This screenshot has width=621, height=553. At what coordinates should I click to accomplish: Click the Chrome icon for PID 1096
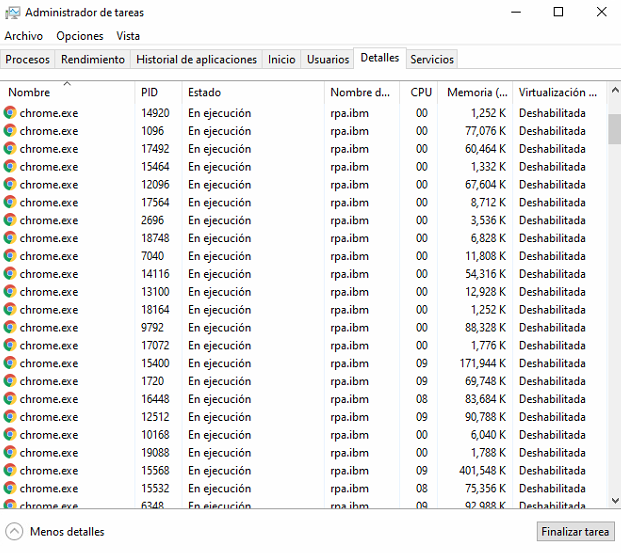(x=10, y=131)
